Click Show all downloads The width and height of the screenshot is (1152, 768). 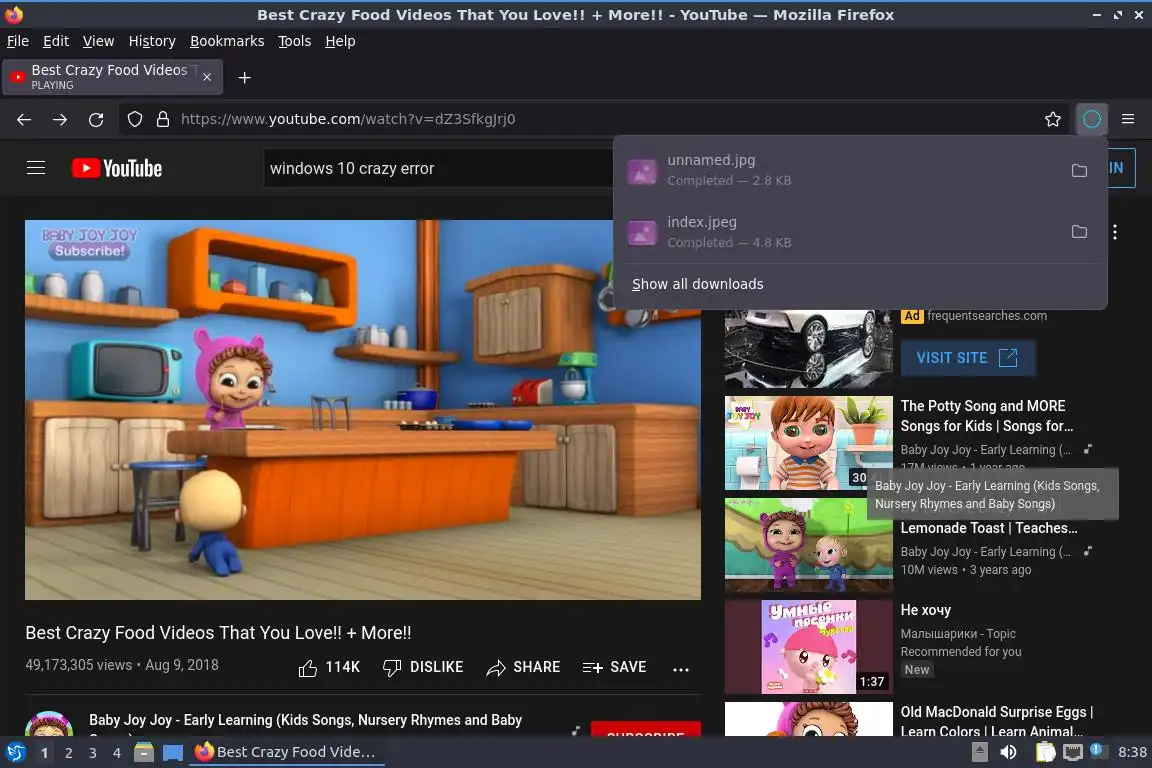pyautogui.click(x=697, y=284)
